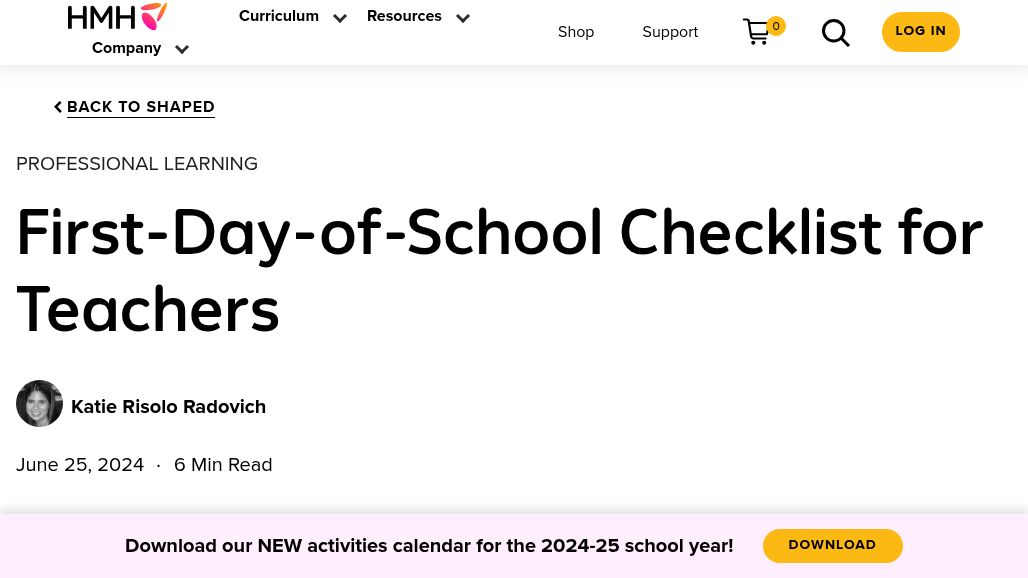1028x578 pixels.
Task: Click the activities calendar banner text
Action: 429,546
